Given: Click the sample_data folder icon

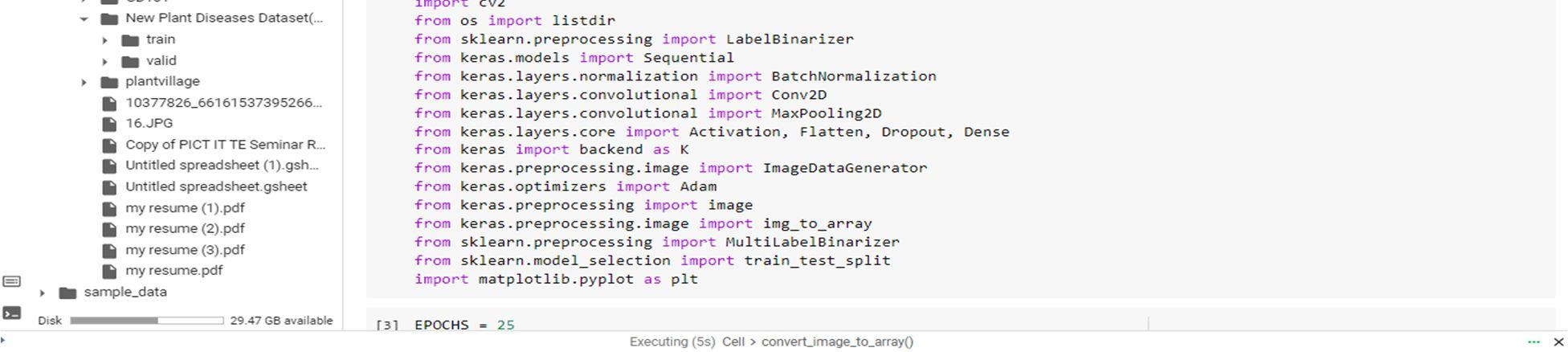Looking at the screenshot, I should coord(67,293).
